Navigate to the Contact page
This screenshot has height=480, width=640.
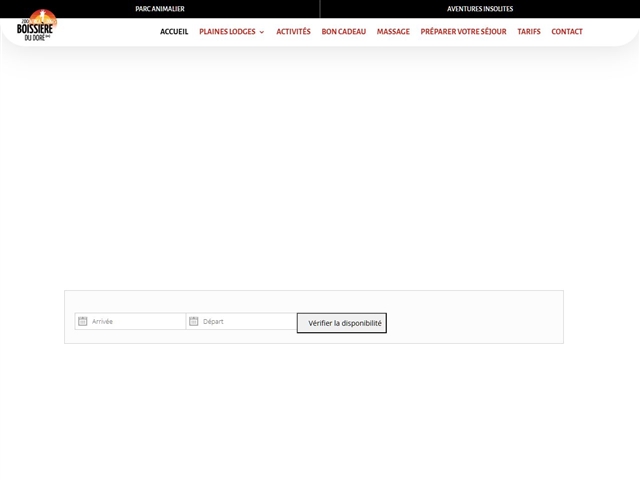567,32
